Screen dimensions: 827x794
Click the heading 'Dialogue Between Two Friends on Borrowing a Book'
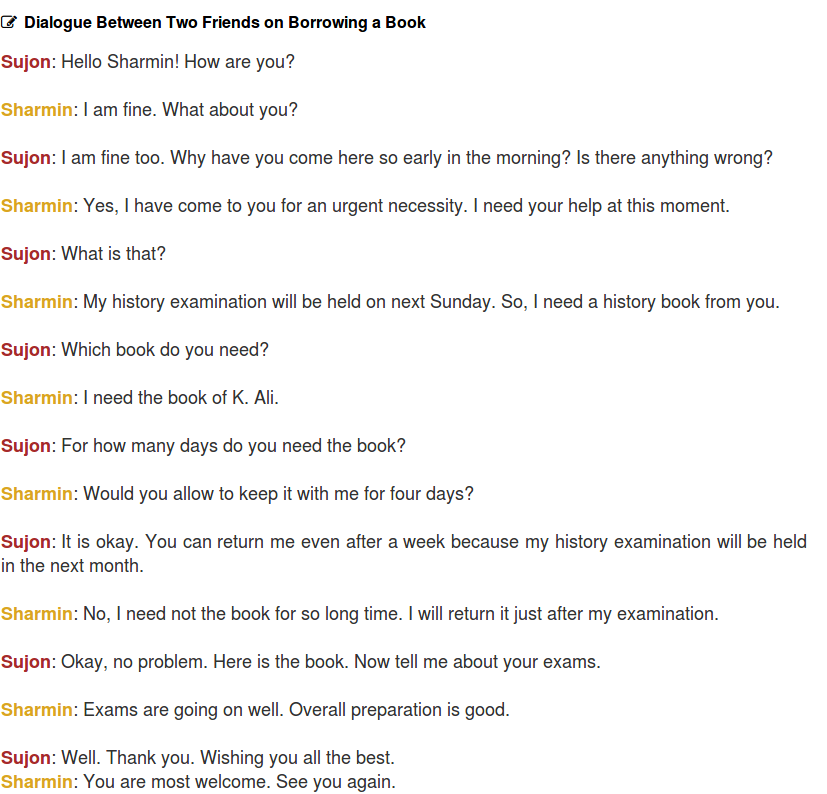[x=225, y=23]
